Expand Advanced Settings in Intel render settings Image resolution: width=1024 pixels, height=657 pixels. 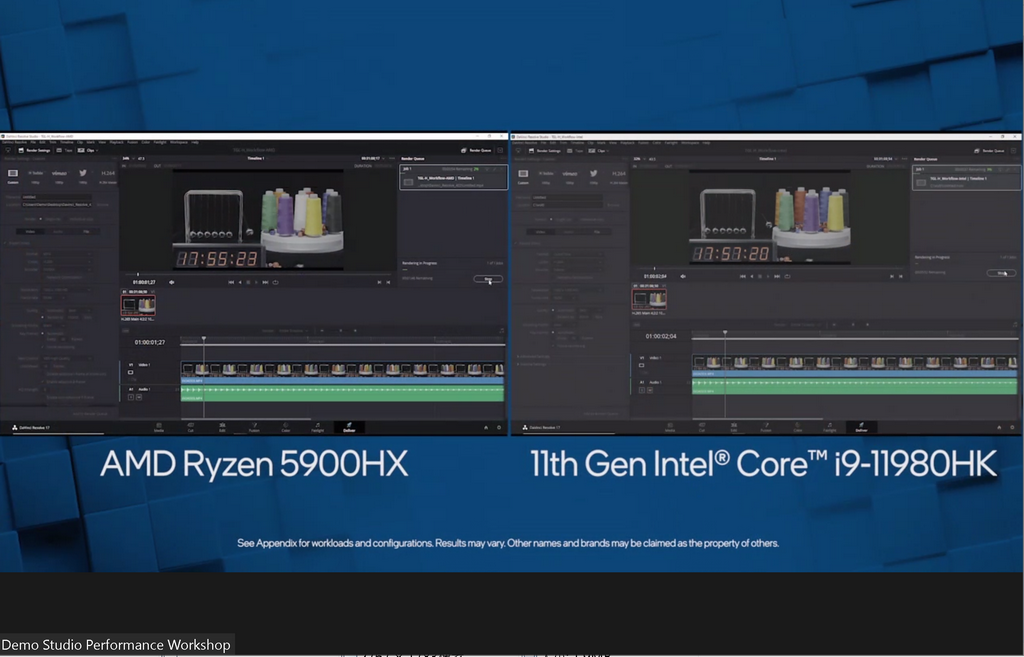point(533,357)
